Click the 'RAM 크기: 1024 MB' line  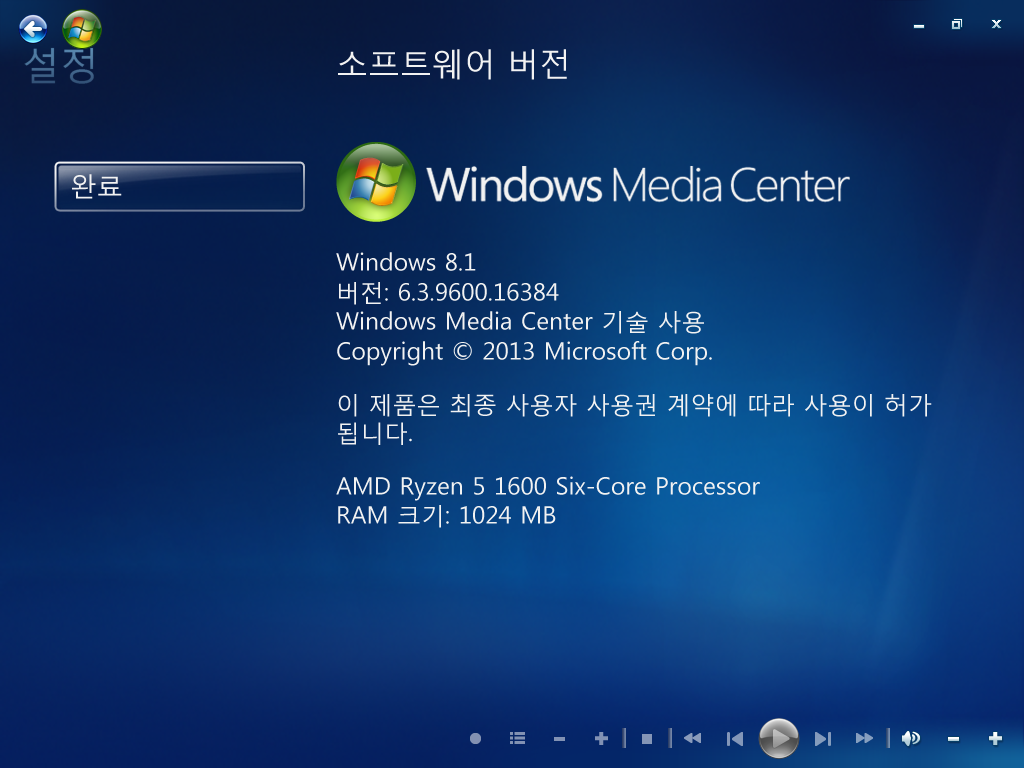click(446, 516)
